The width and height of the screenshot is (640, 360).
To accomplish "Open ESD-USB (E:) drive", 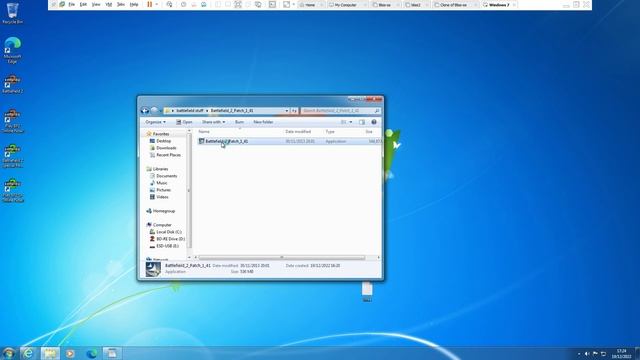I will click(x=164, y=246).
